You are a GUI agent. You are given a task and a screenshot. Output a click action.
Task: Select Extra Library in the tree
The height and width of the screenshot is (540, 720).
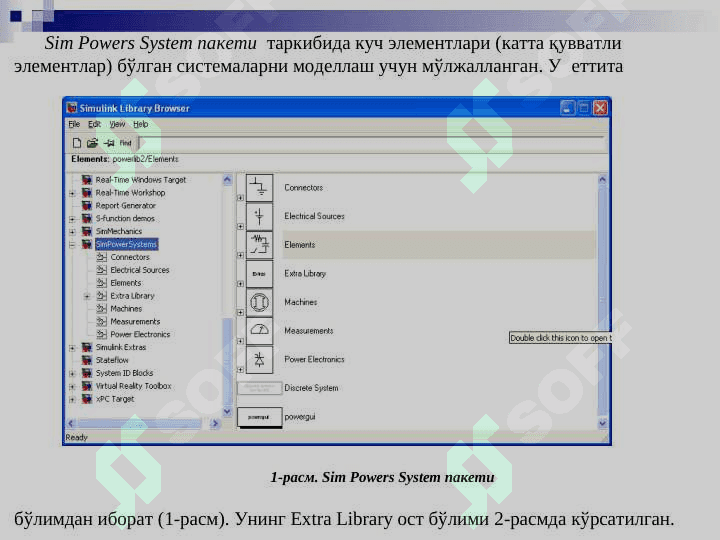(x=132, y=296)
